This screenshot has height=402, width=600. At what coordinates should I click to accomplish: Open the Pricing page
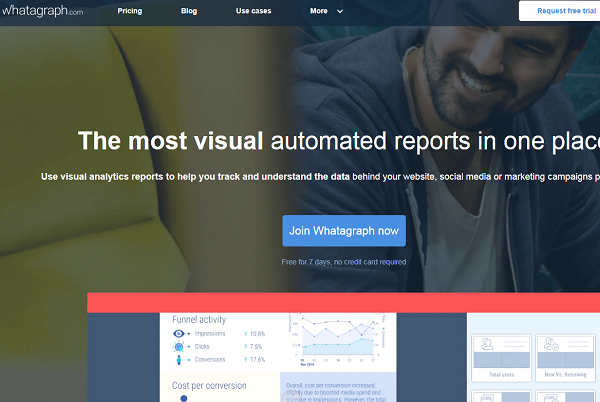point(129,11)
